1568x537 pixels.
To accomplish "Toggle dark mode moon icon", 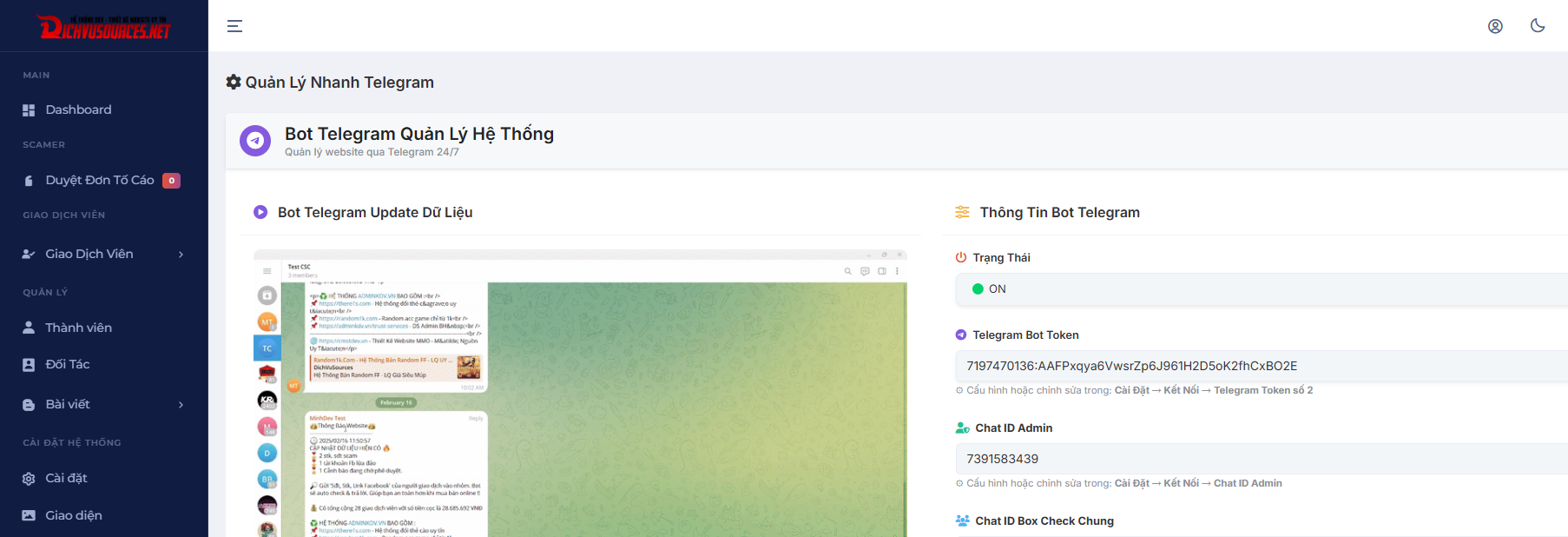I will pos(1538,26).
